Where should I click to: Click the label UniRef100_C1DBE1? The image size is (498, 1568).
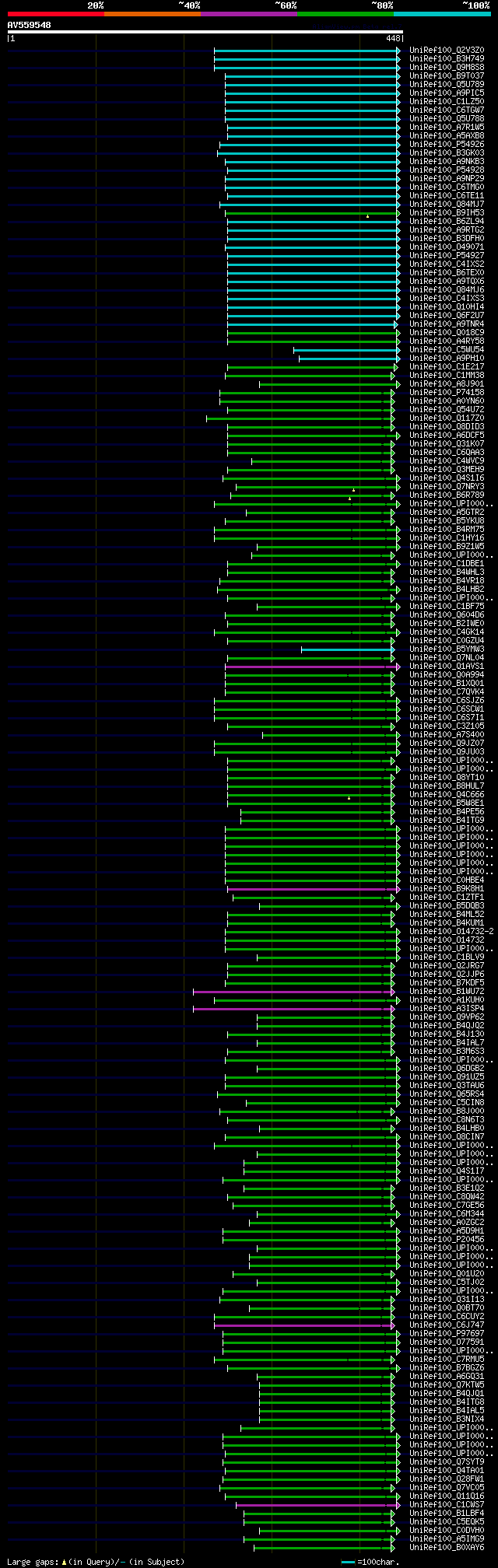click(x=447, y=564)
